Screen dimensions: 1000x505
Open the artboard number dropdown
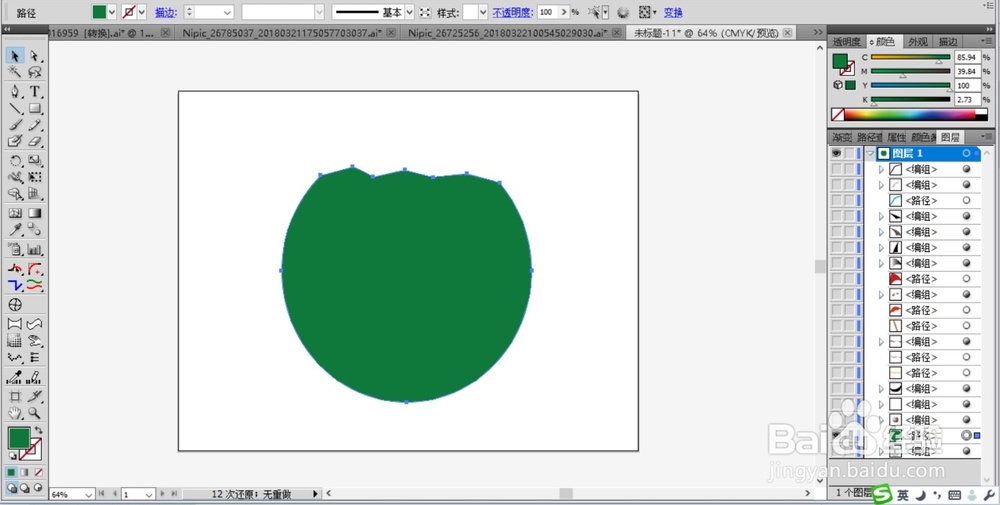[149, 494]
